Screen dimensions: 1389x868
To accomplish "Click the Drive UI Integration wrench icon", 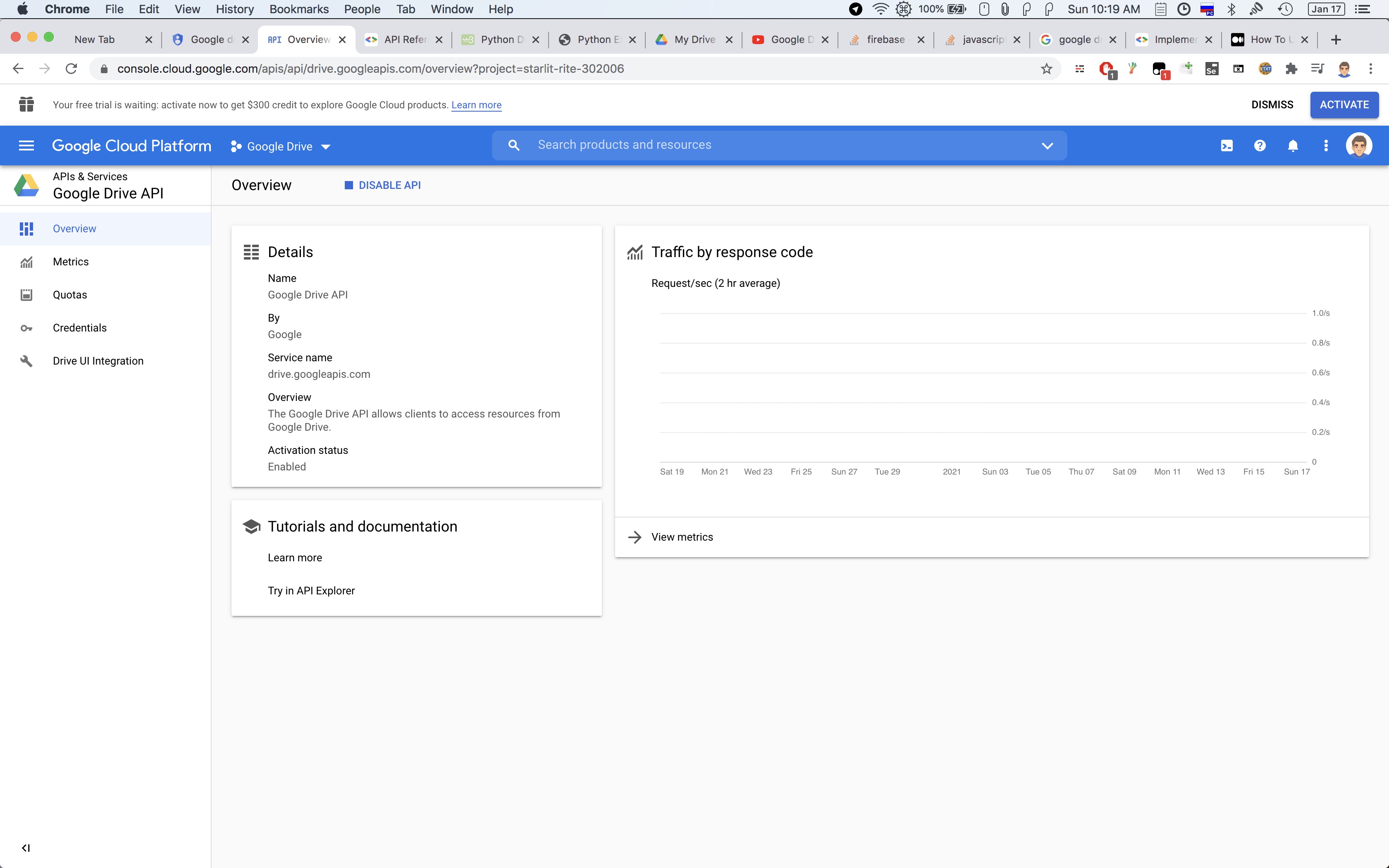I will 26,361.
